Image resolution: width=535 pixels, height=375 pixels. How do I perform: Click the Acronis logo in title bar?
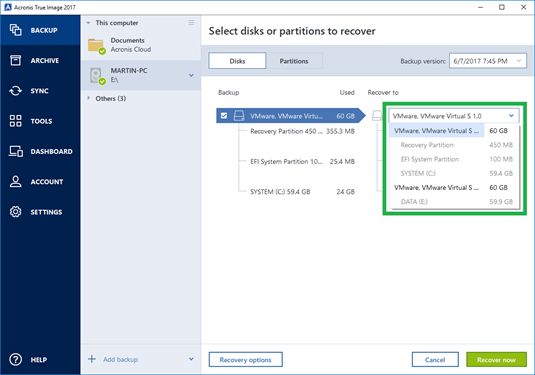(x=8, y=7)
